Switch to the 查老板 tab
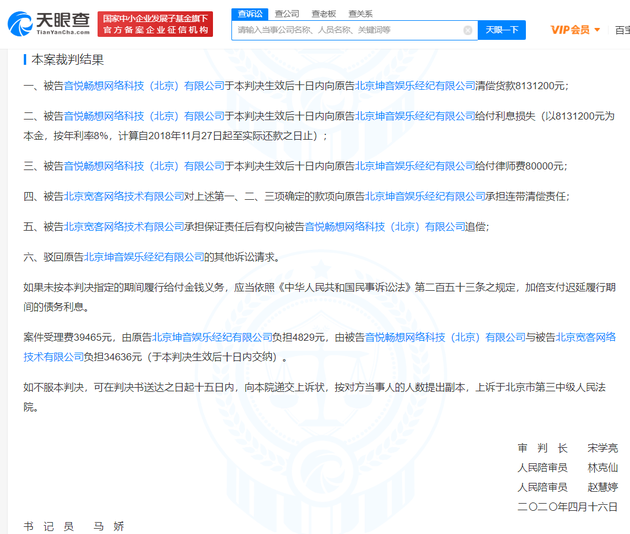 (x=324, y=14)
